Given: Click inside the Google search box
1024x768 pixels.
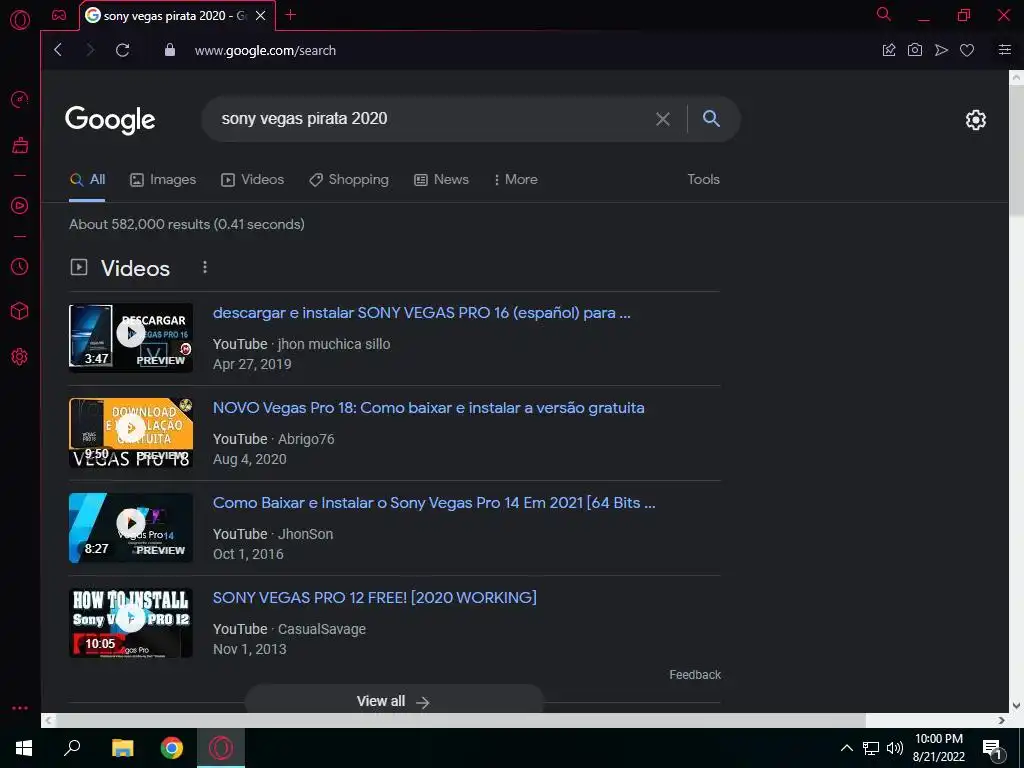Looking at the screenshot, I should pos(431,119).
